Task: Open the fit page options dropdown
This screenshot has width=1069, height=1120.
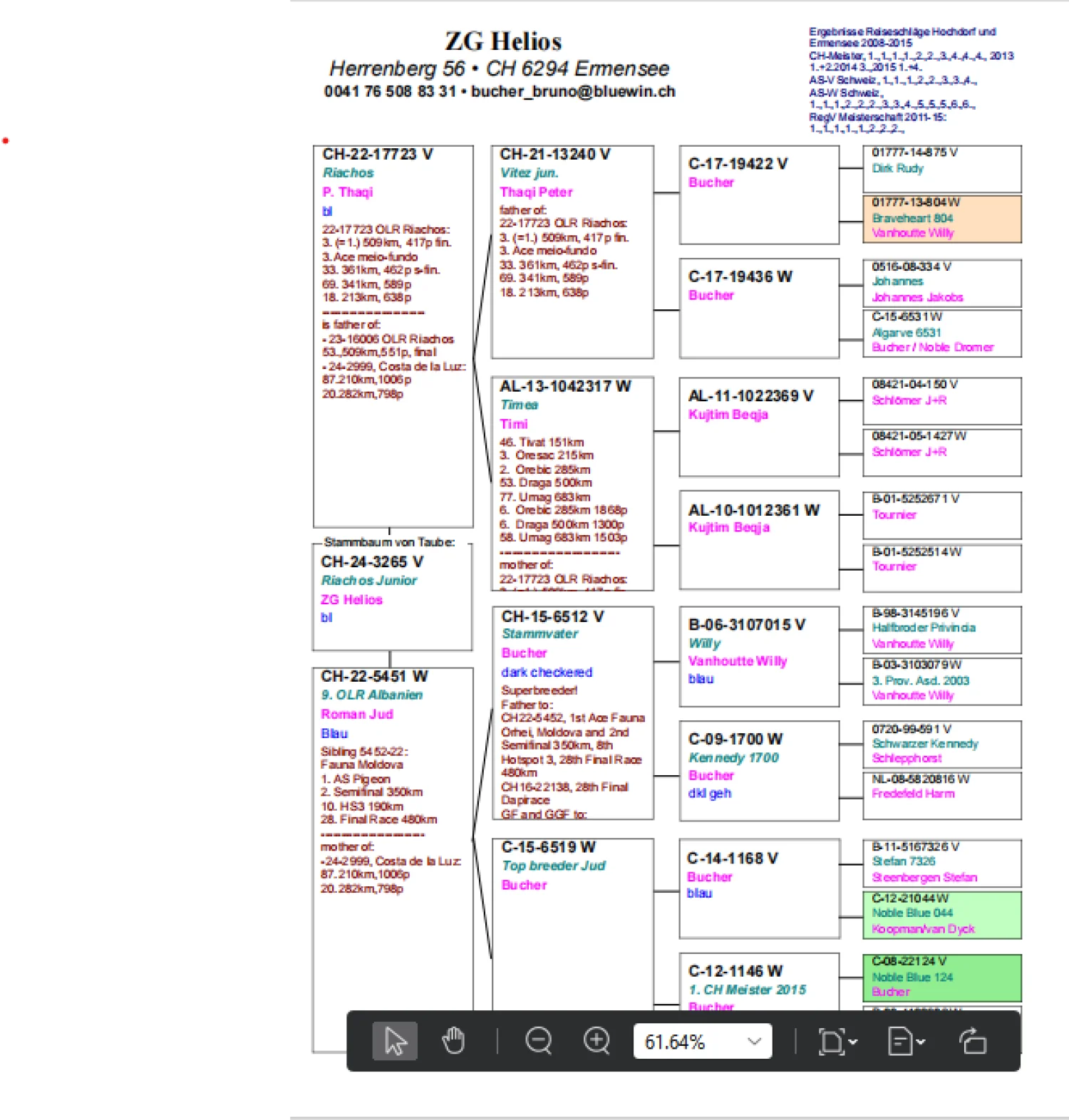Action: [837, 1042]
